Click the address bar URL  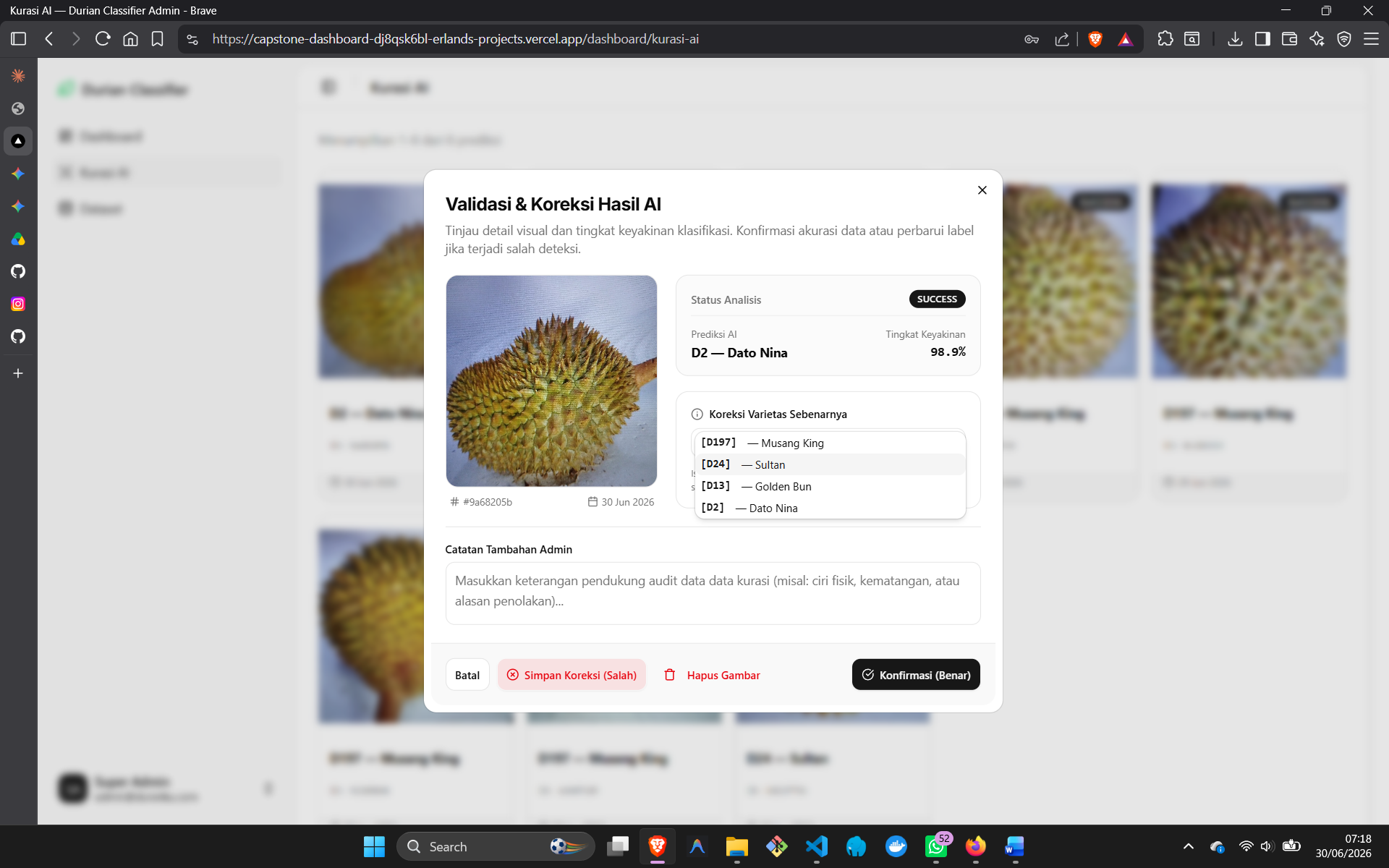tap(455, 39)
